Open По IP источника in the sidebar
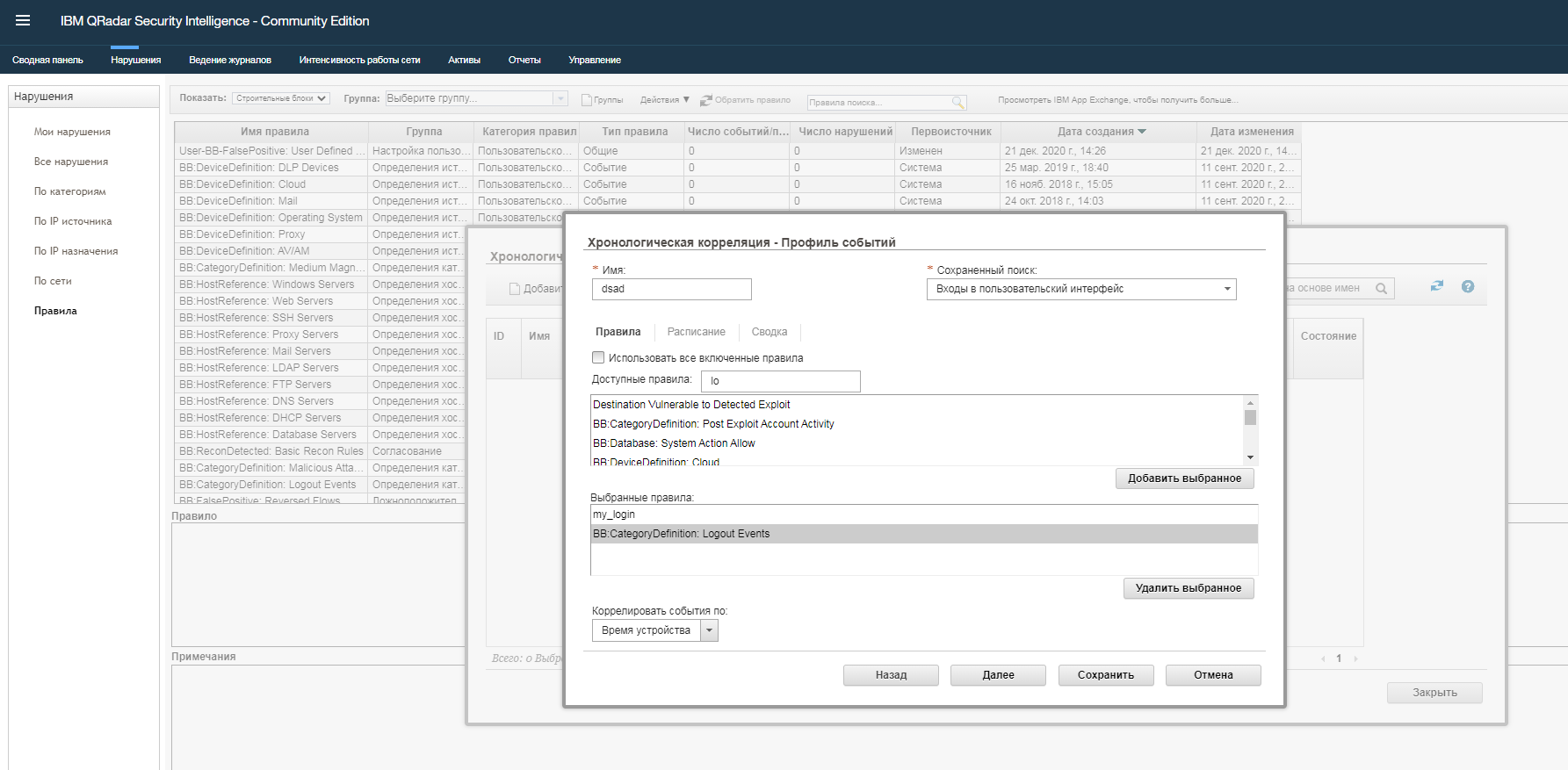This screenshot has width=1568, height=770. pyautogui.click(x=73, y=221)
